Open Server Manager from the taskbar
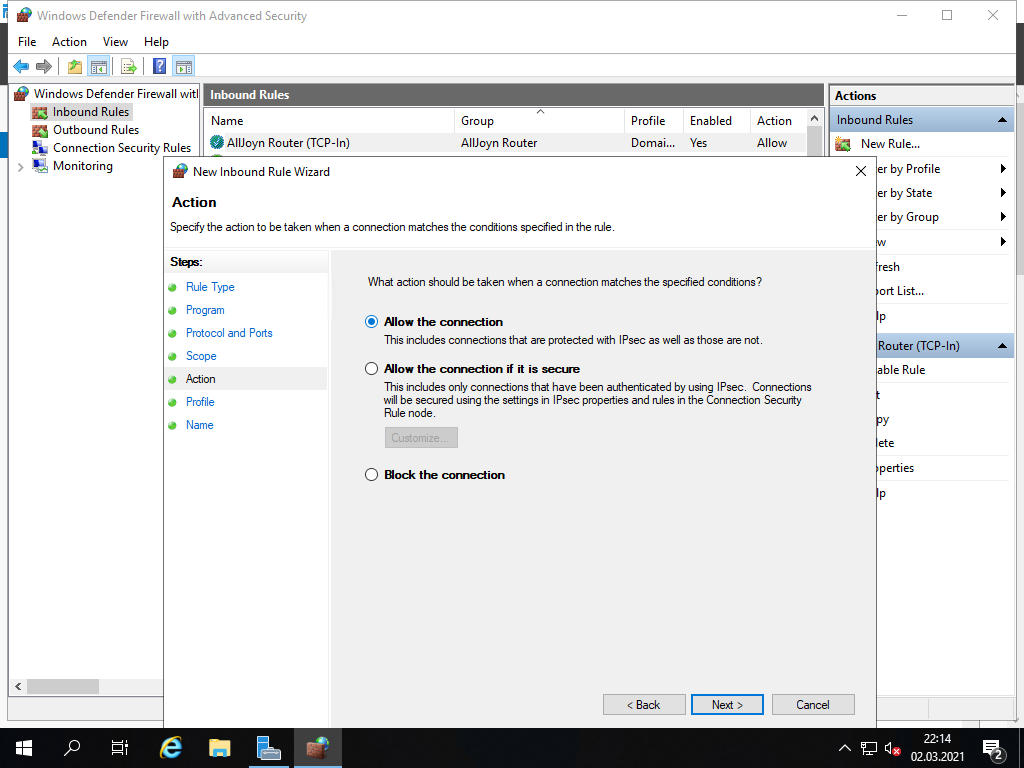Viewport: 1024px width, 768px height. coord(268,747)
